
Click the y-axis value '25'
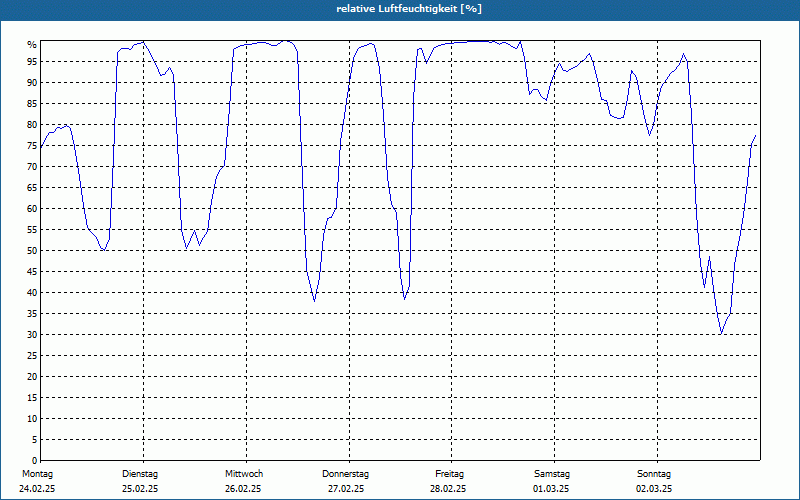tap(32, 356)
